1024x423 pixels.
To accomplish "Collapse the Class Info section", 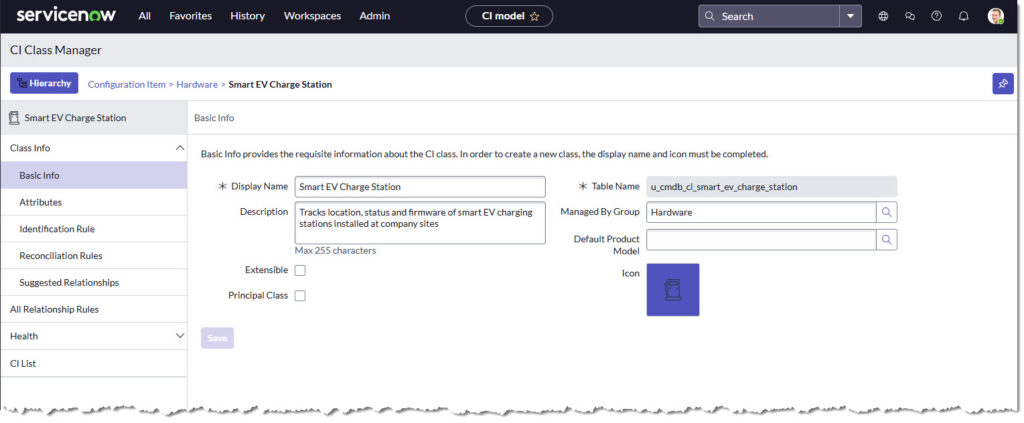I will point(179,148).
